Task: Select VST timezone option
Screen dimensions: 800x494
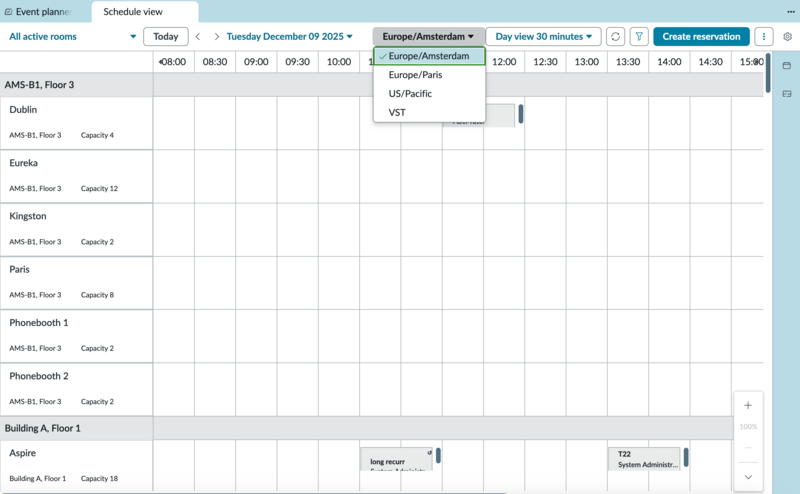Action: [429, 113]
